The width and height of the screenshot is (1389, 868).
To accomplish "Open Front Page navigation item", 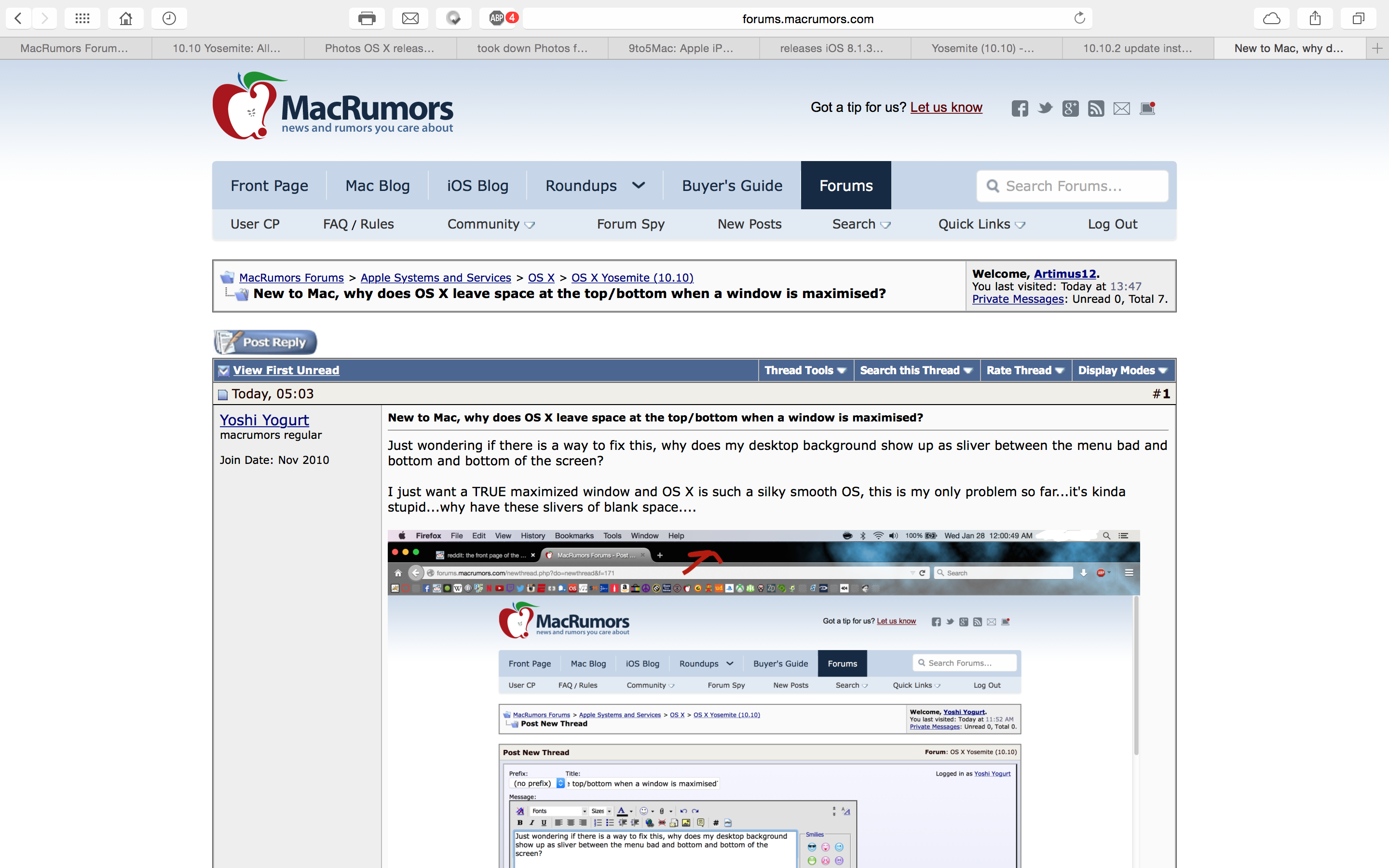I will pyautogui.click(x=269, y=186).
